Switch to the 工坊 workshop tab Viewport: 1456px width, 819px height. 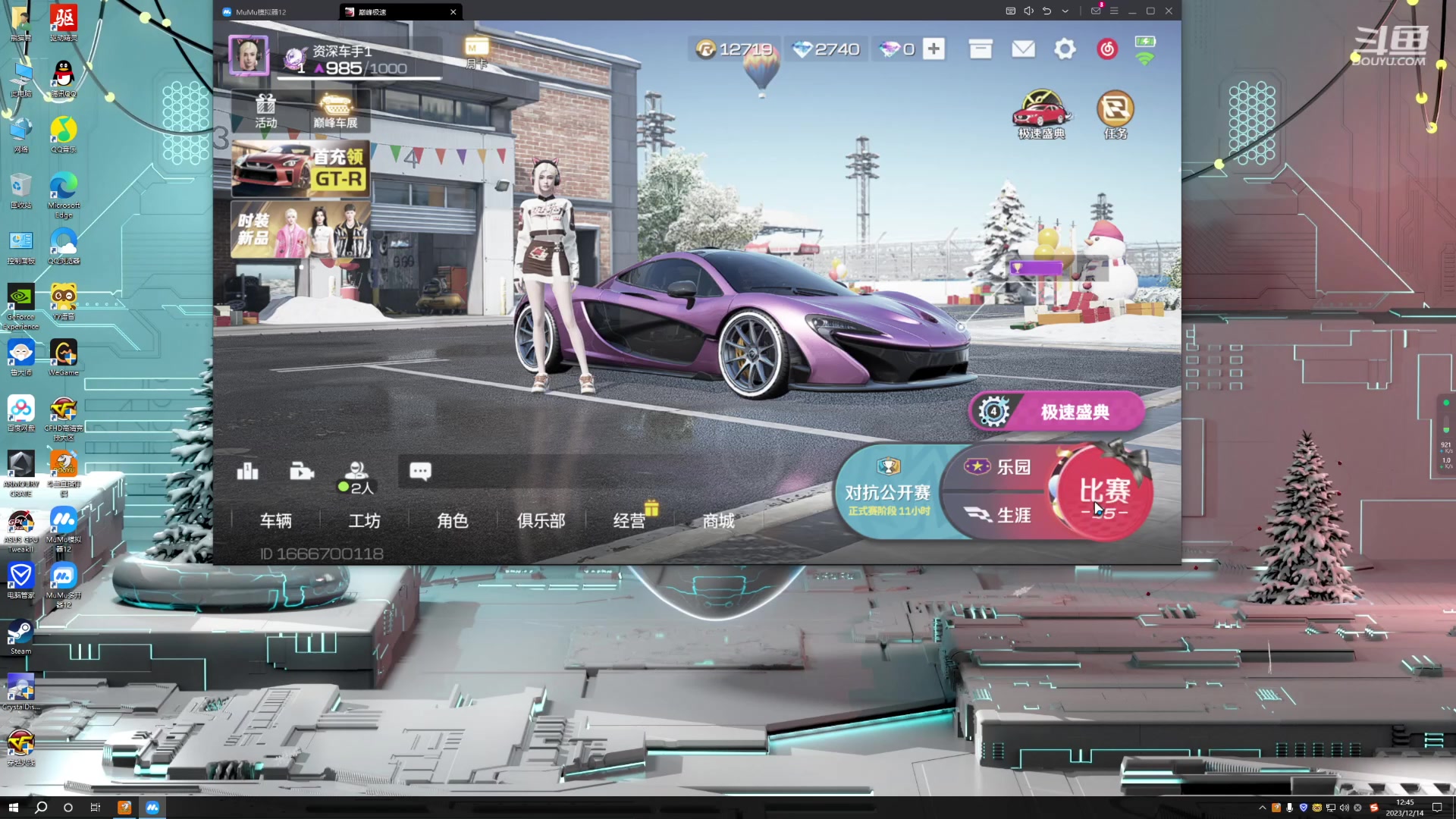point(365,521)
